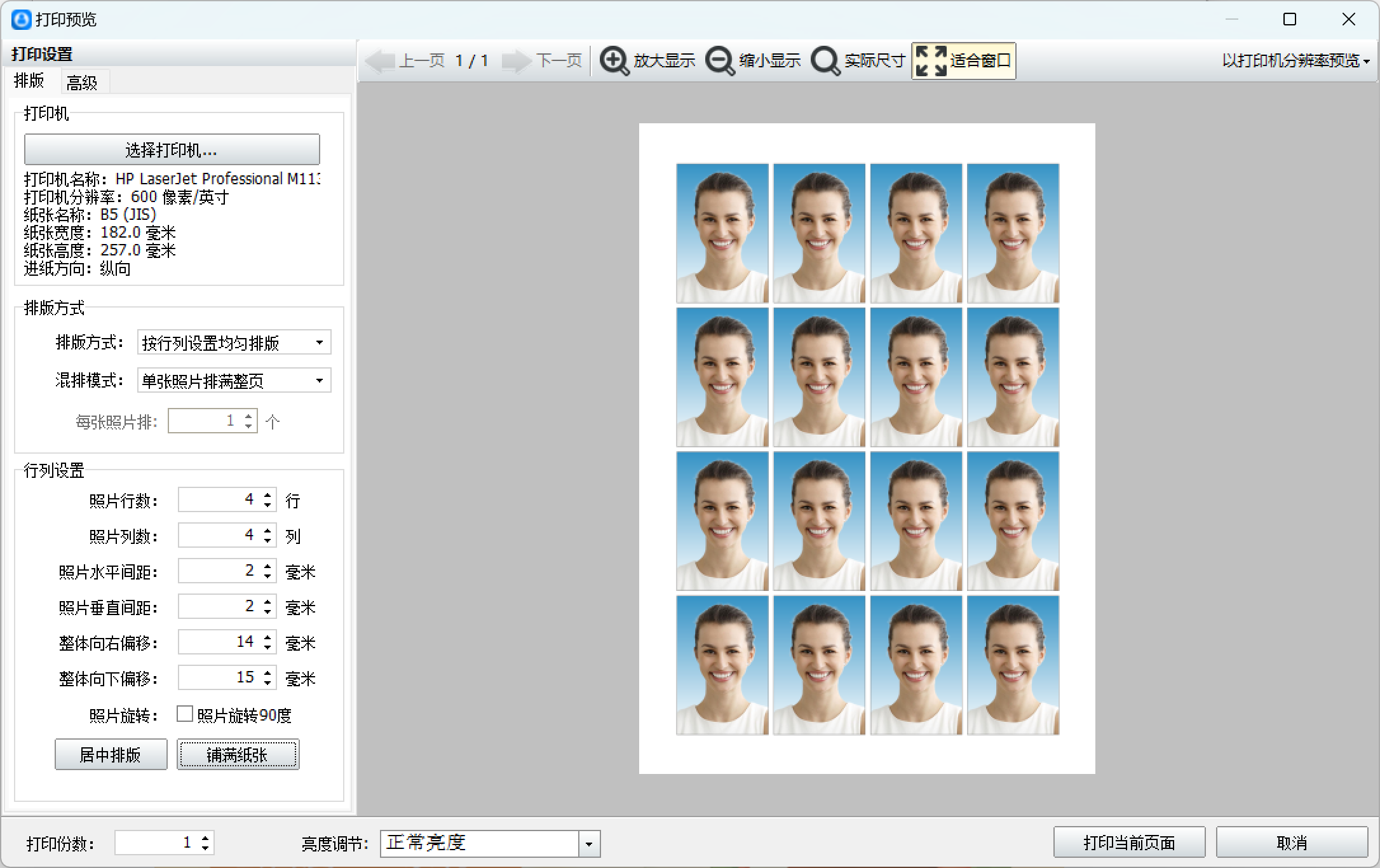
Task: Select the 排版 tab
Action: [29, 81]
